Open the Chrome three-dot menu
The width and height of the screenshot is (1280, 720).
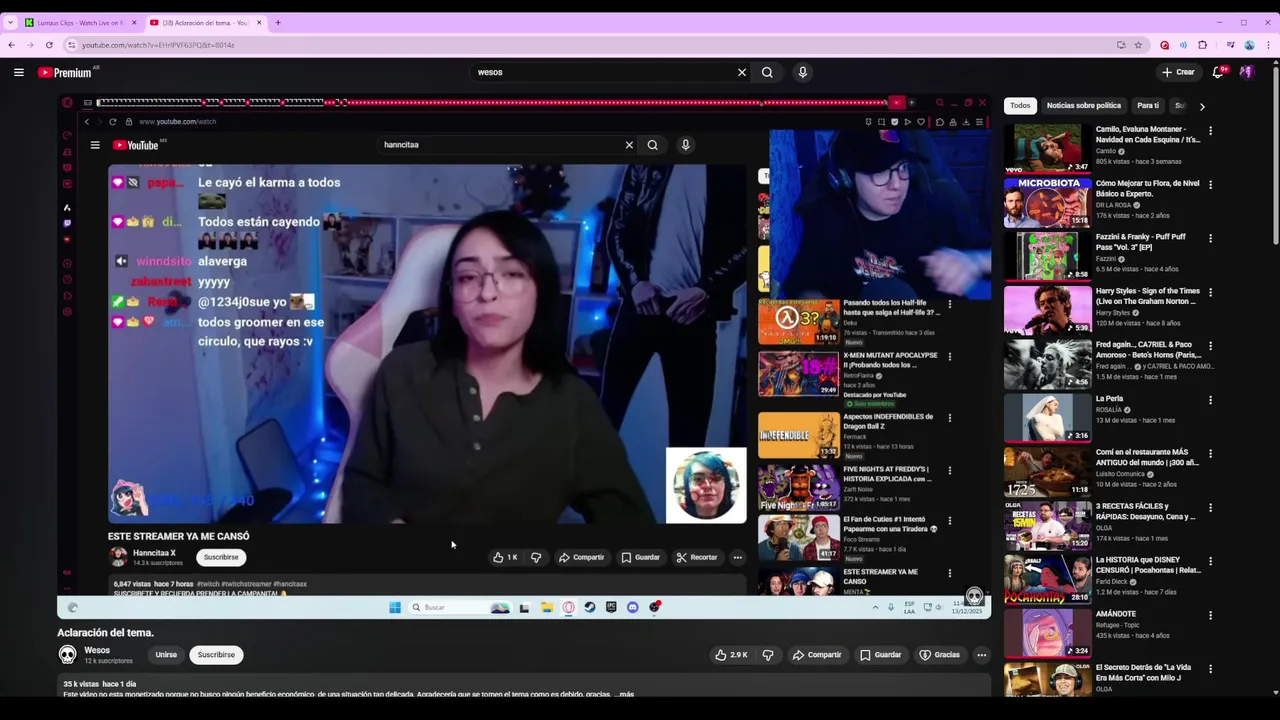pos(1269,45)
